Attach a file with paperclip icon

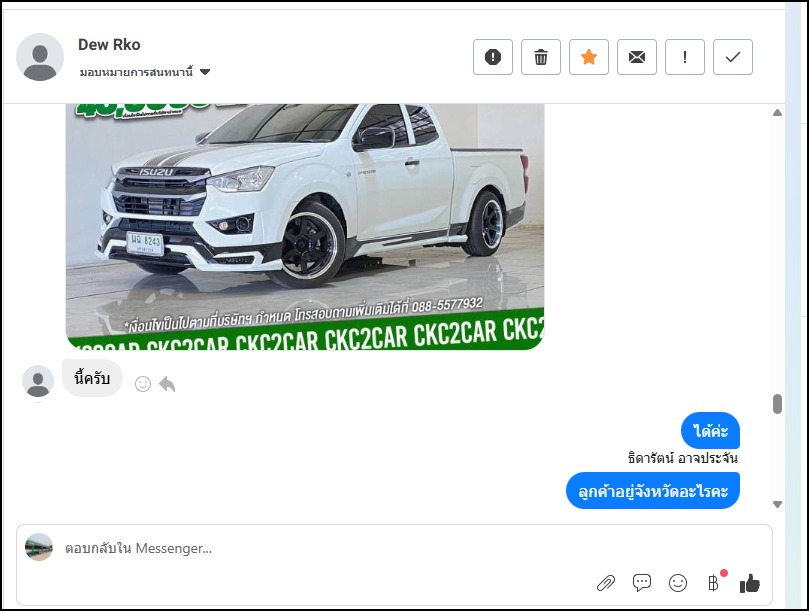pos(606,584)
